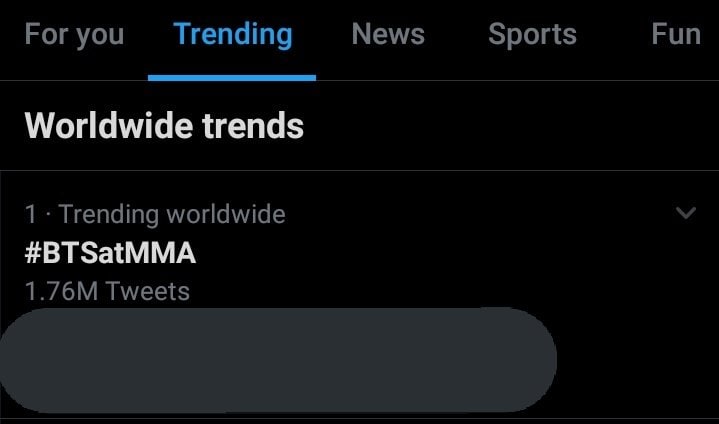
Task: Click blank area right of Worldwide trends
Action: coord(500,126)
